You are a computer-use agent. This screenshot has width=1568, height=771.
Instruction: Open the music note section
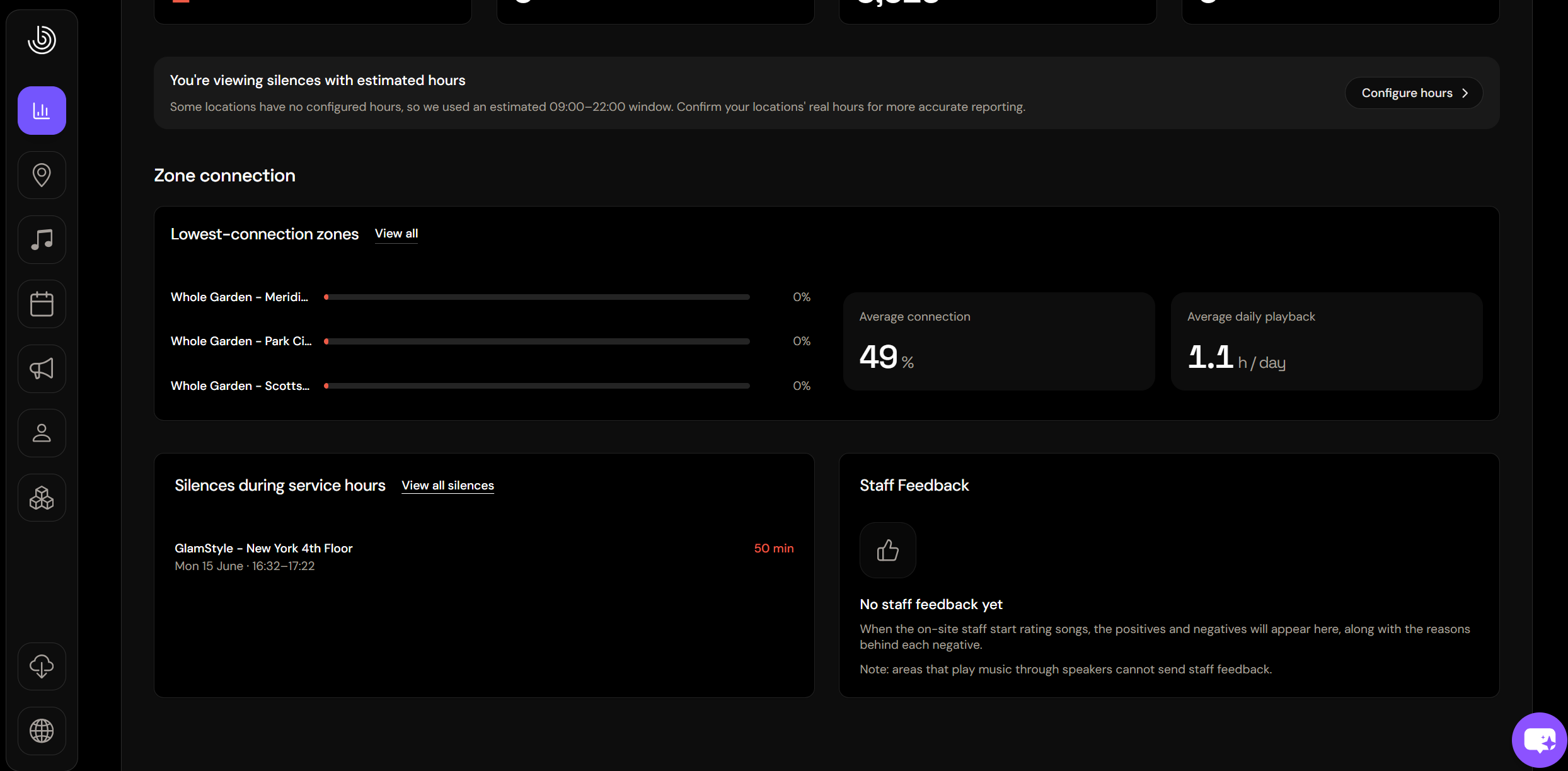coord(42,239)
